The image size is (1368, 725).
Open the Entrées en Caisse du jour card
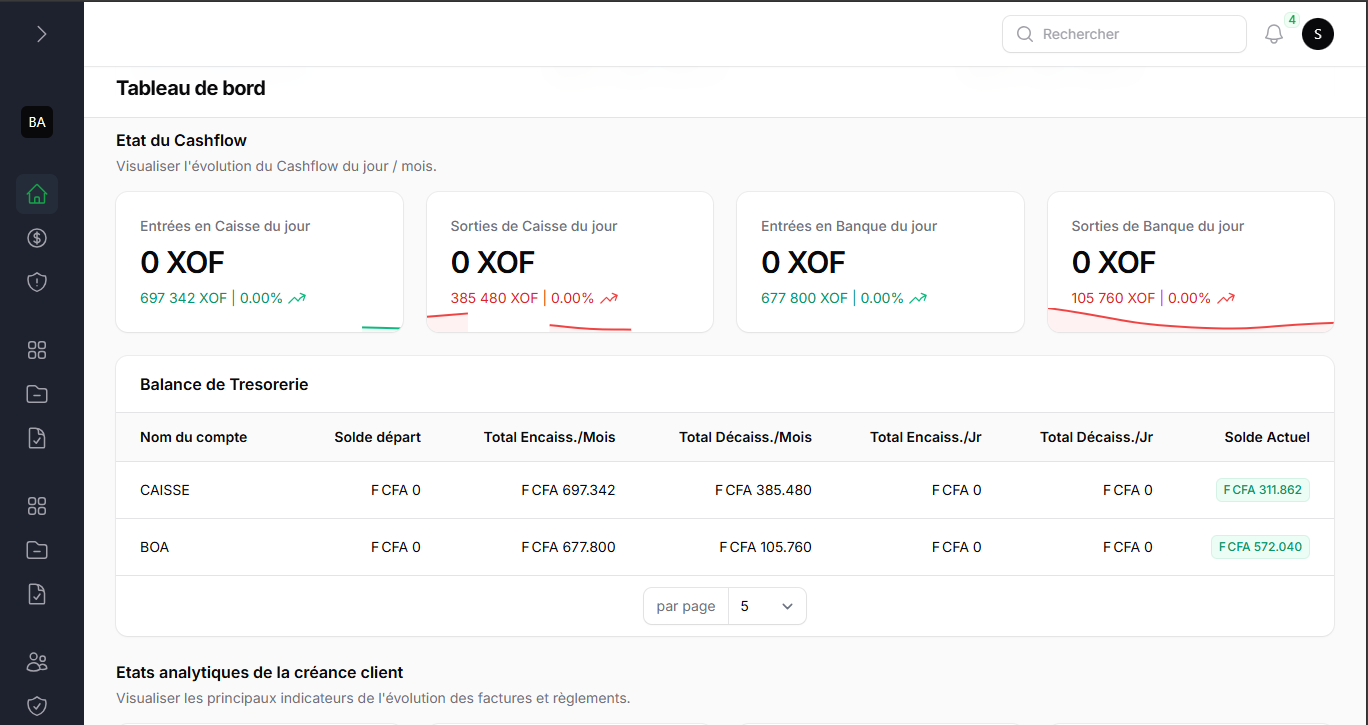pyautogui.click(x=260, y=262)
